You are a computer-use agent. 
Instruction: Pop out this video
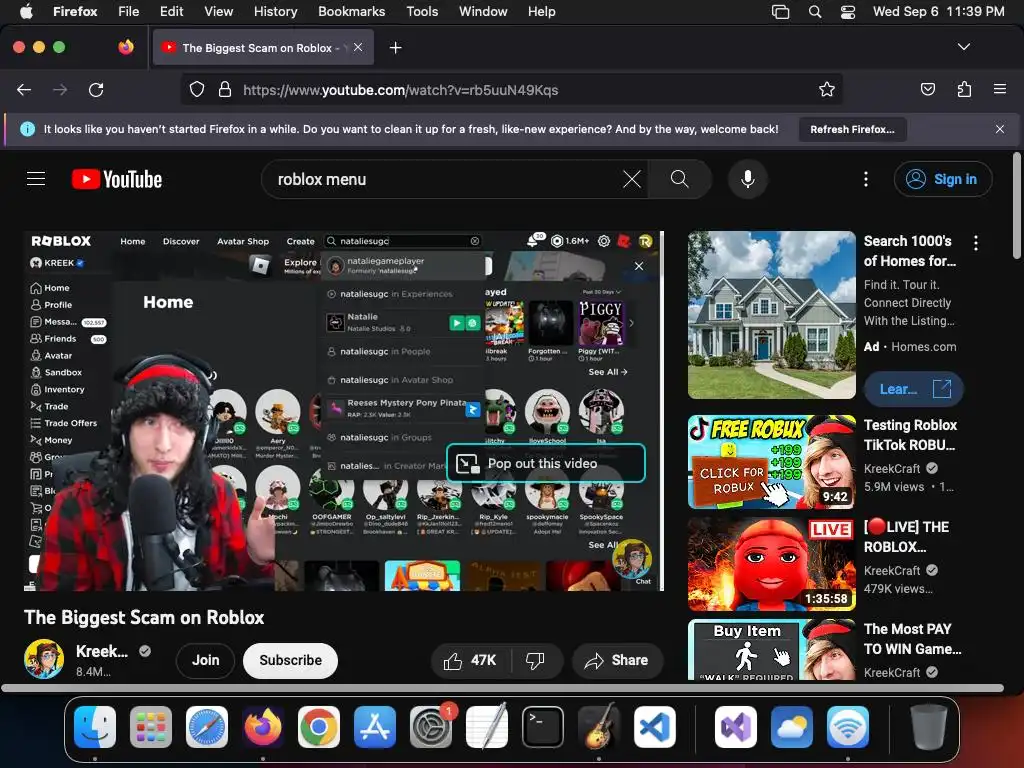pos(546,463)
